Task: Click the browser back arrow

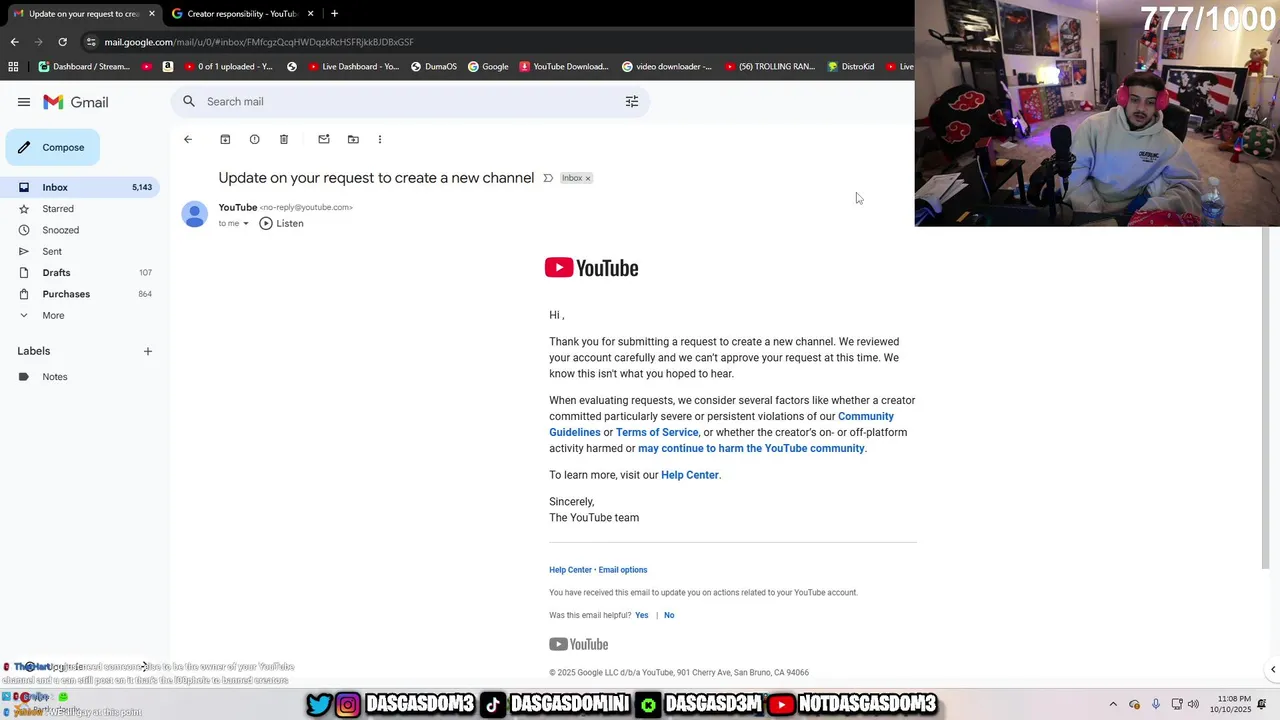Action: click(x=14, y=42)
